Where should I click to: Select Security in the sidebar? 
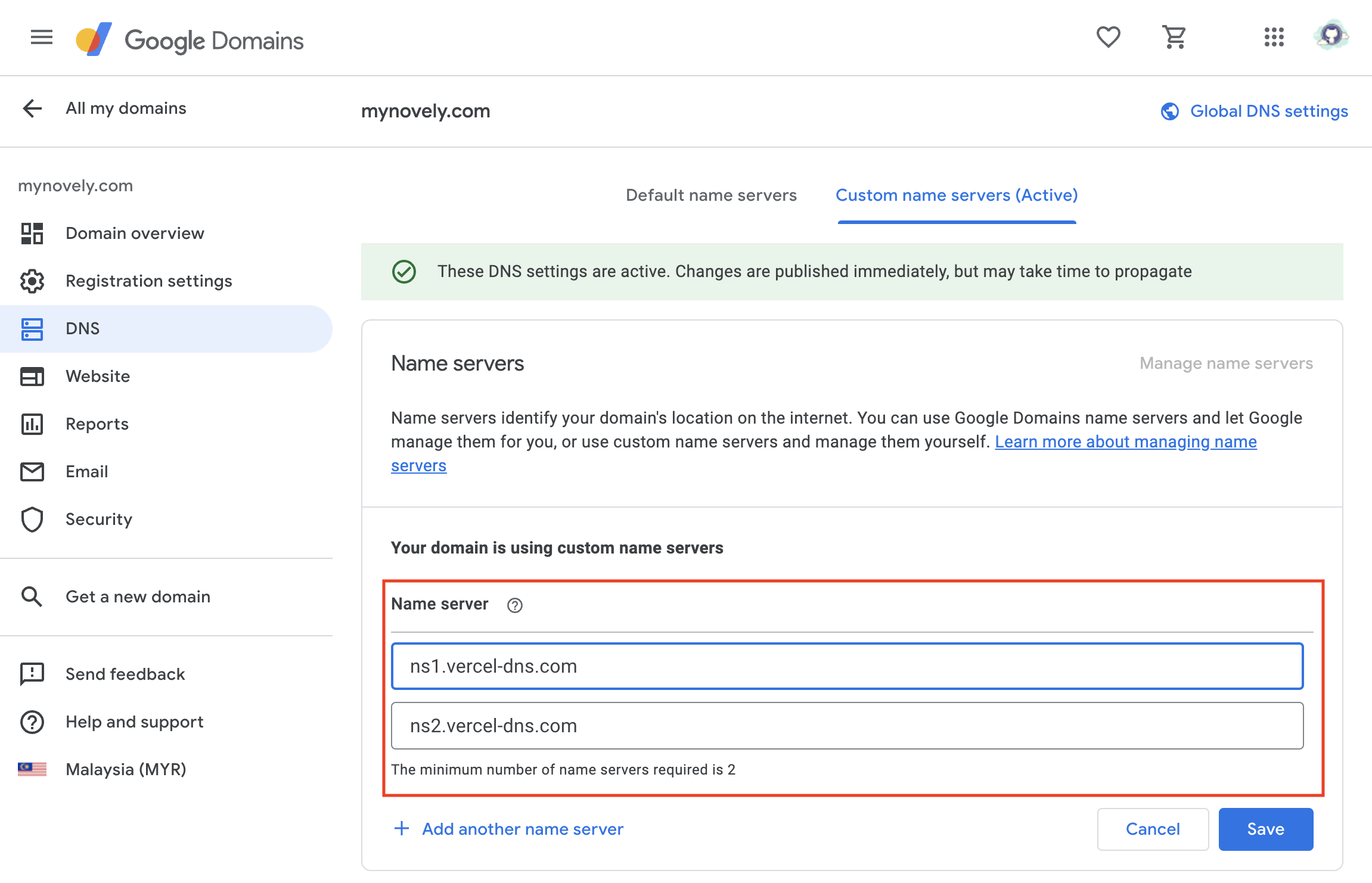(x=98, y=519)
